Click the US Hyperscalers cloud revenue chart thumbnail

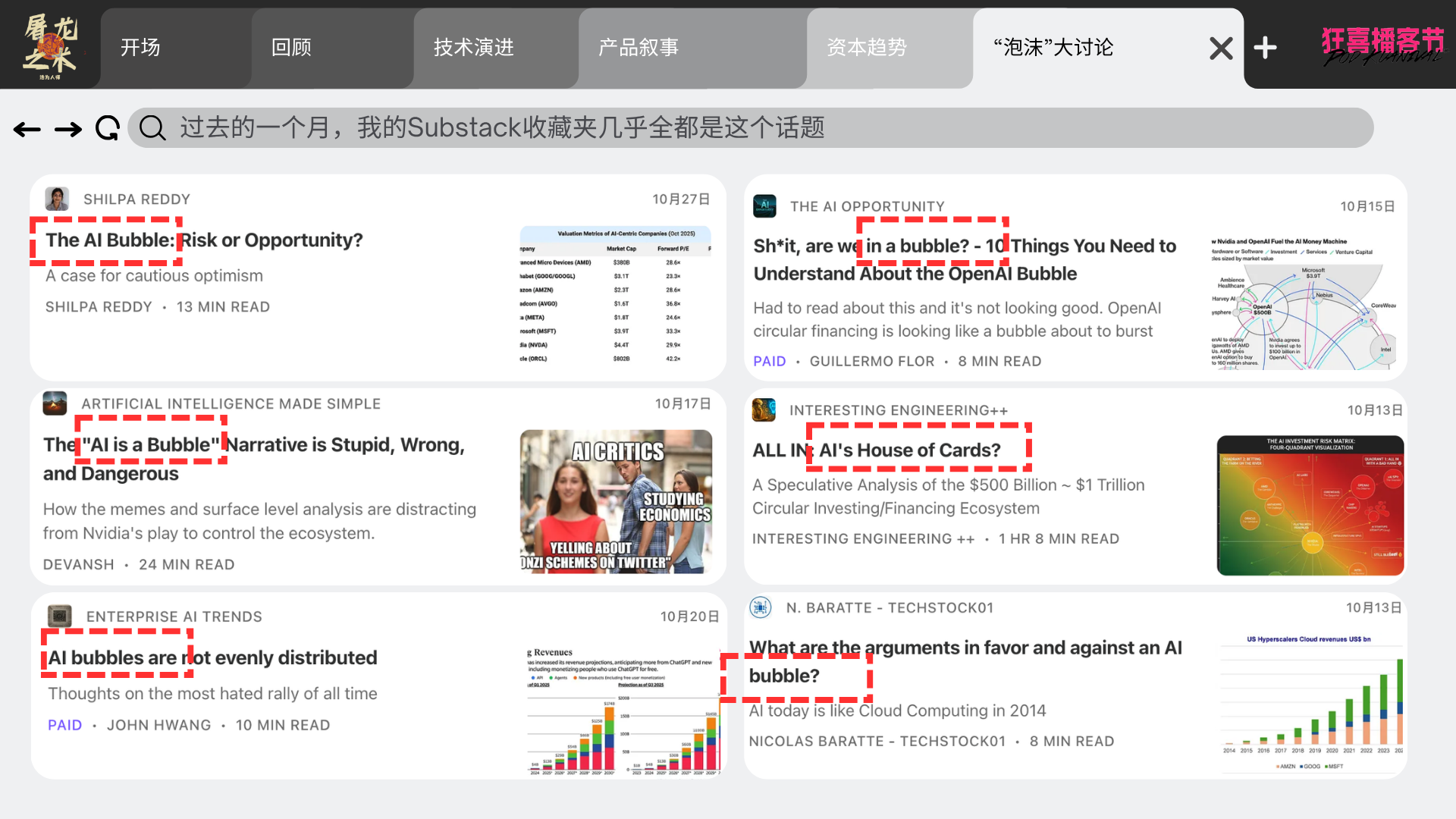pos(1311,701)
